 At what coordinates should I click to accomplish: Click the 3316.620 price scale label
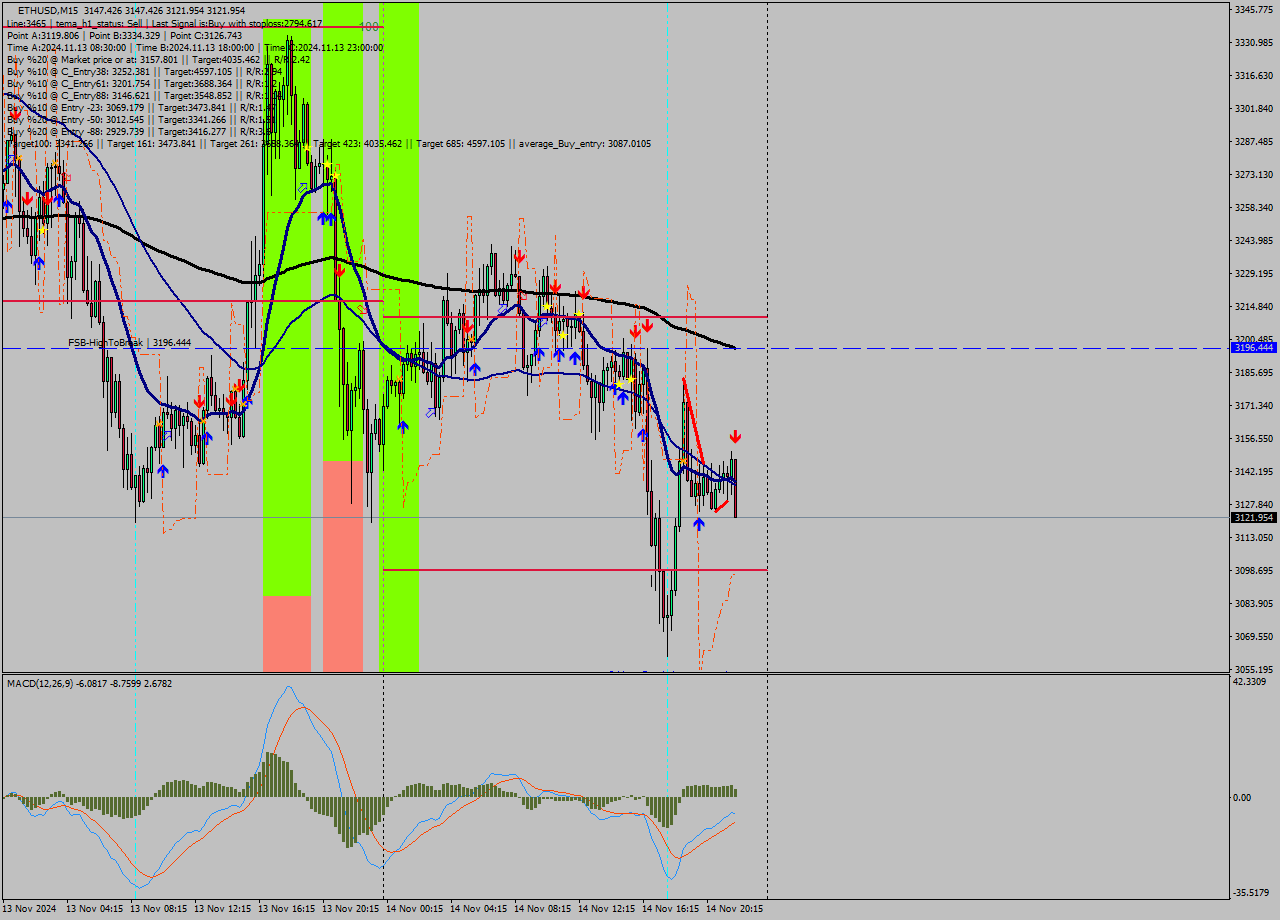[1256, 75]
